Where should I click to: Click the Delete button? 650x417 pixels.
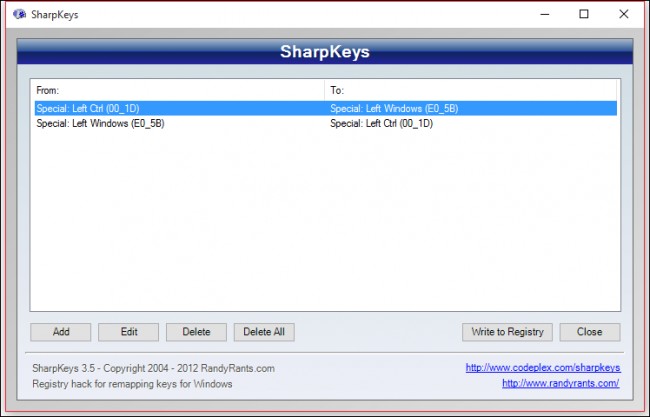196,332
